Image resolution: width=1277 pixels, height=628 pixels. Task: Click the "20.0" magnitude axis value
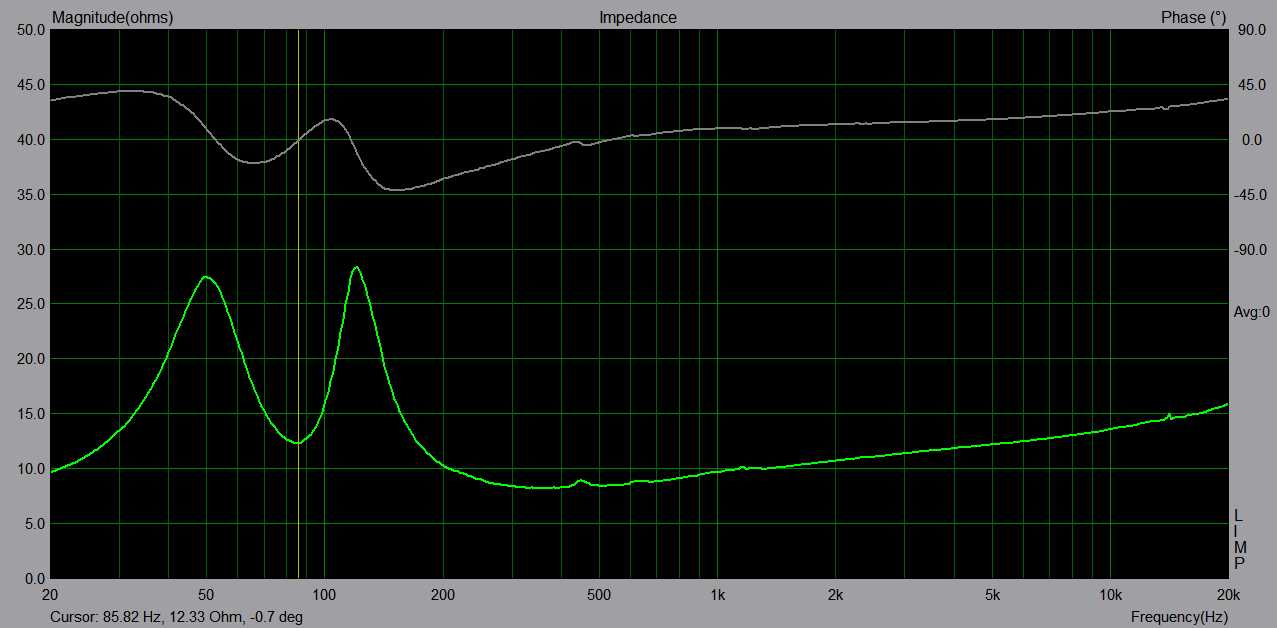tap(32, 360)
